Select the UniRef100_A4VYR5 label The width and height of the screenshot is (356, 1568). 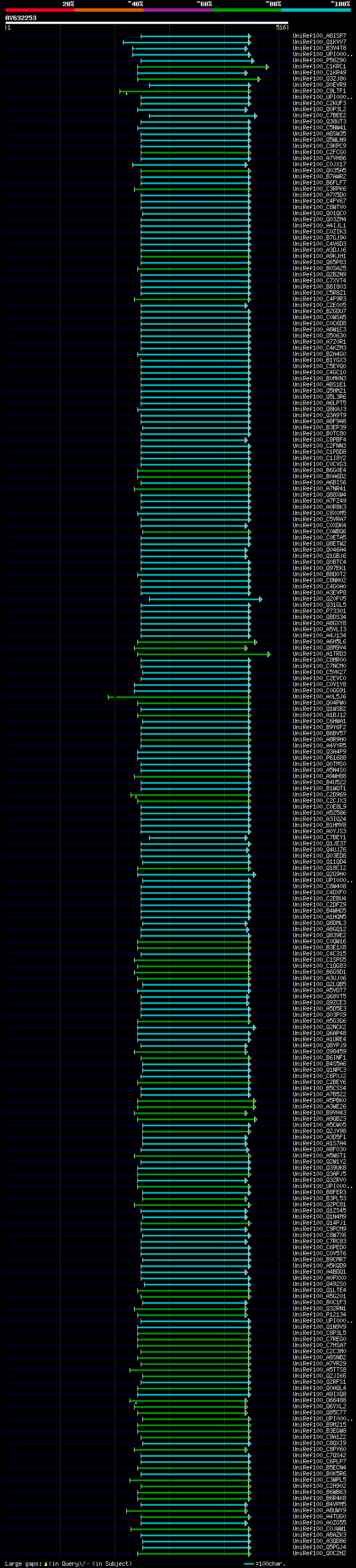(319, 745)
